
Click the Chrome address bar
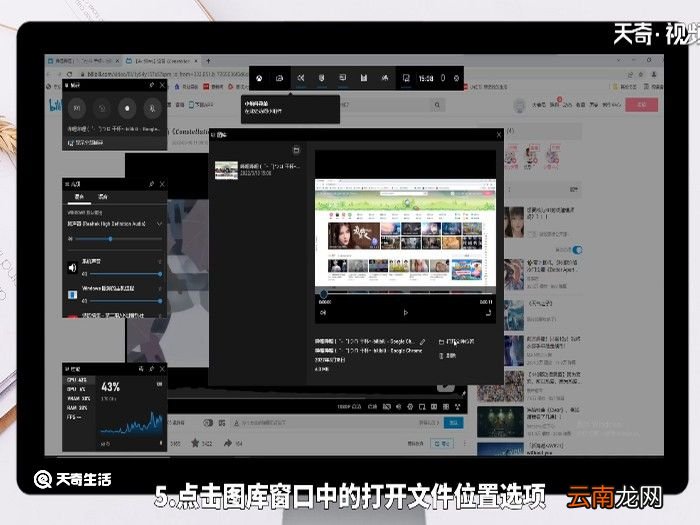[163, 74]
